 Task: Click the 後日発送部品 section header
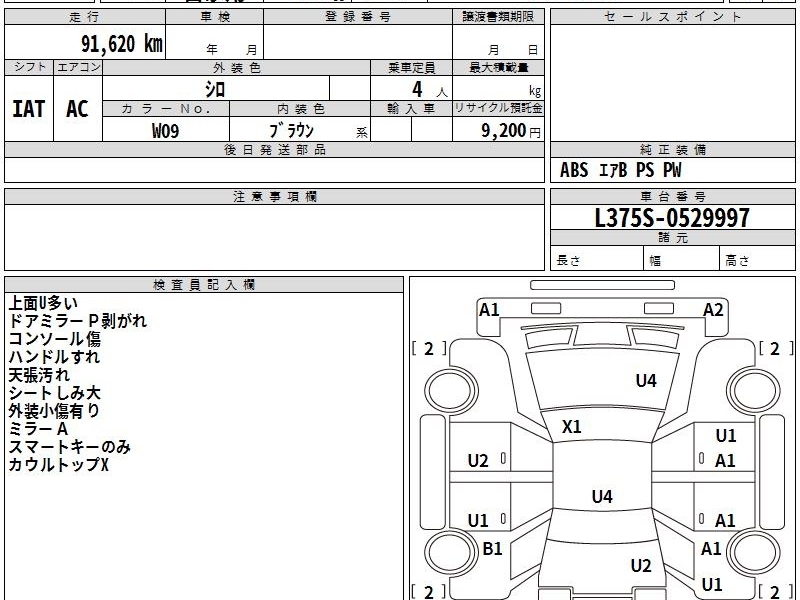click(274, 149)
